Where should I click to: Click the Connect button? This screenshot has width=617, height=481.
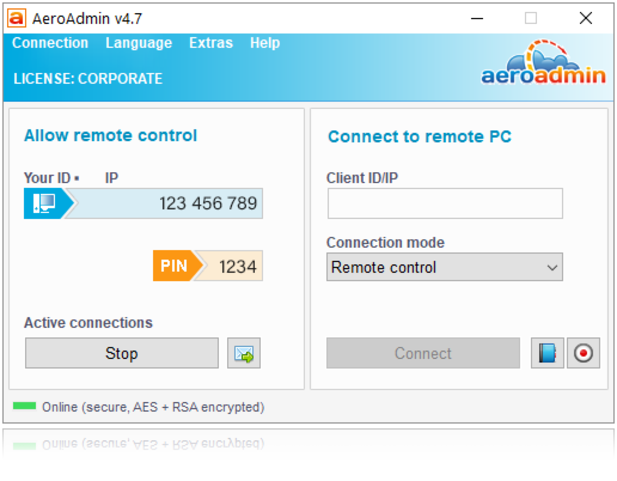pyautogui.click(x=423, y=353)
